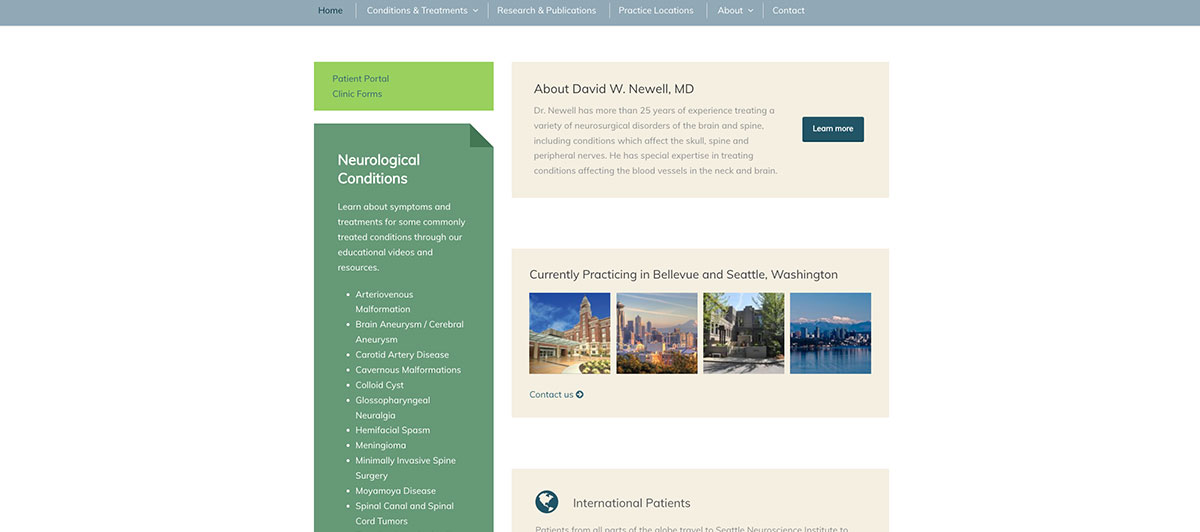The height and width of the screenshot is (532, 1200).
Task: Open Minimally Invasive Spine Surgery link
Action: (406, 468)
